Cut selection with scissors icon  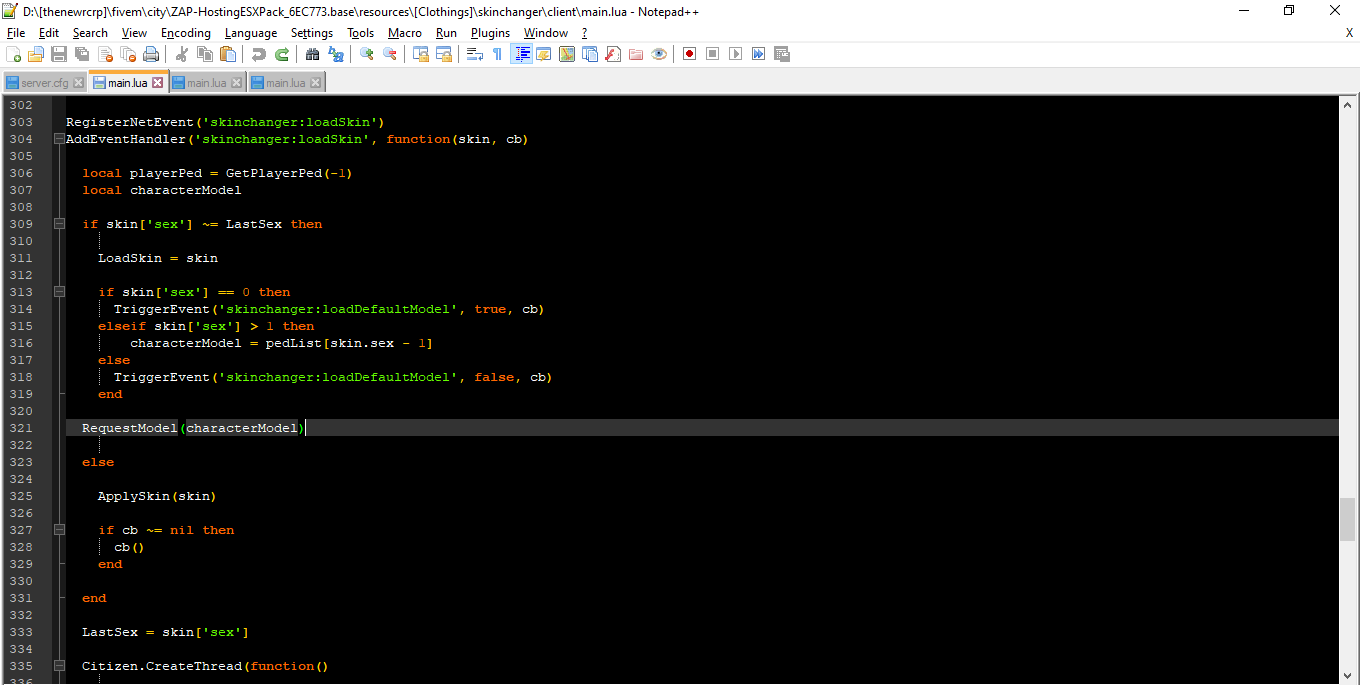pos(182,54)
